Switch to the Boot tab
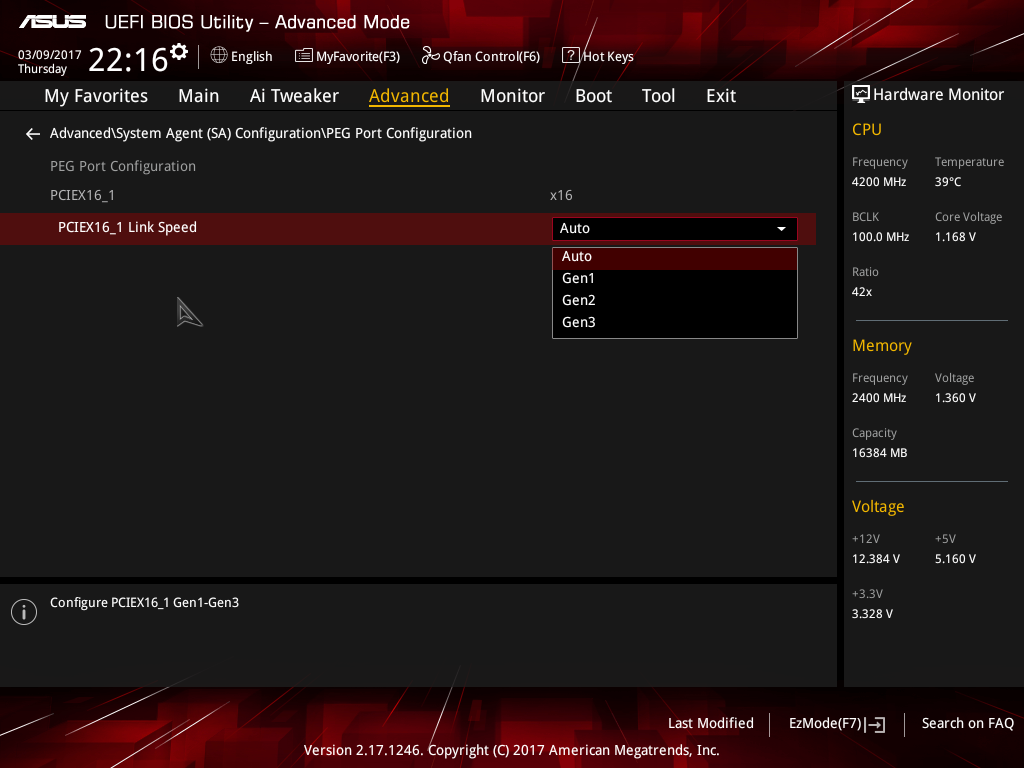The height and width of the screenshot is (768, 1024). coord(593,96)
